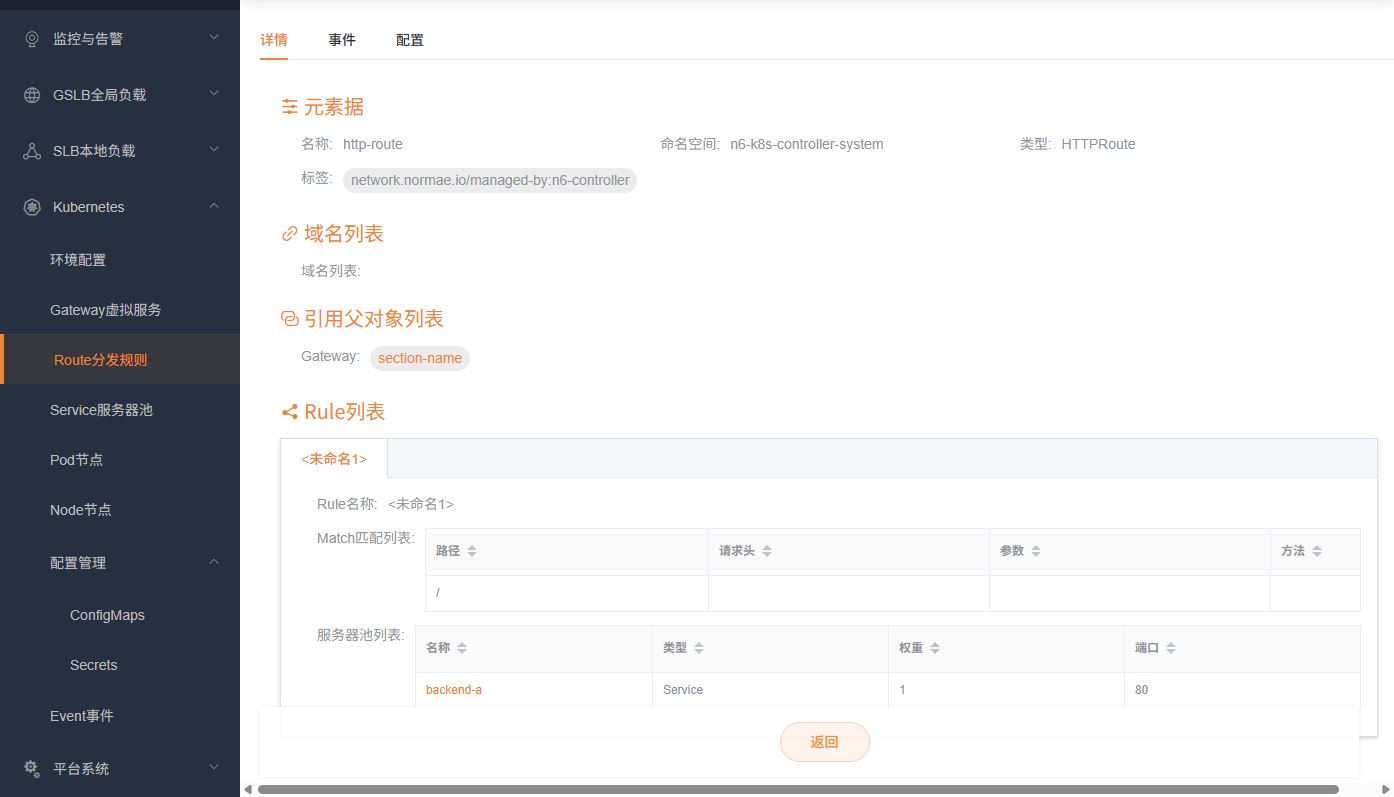Select the <未命名1> rule tab
The height and width of the screenshot is (797, 1394).
point(334,459)
